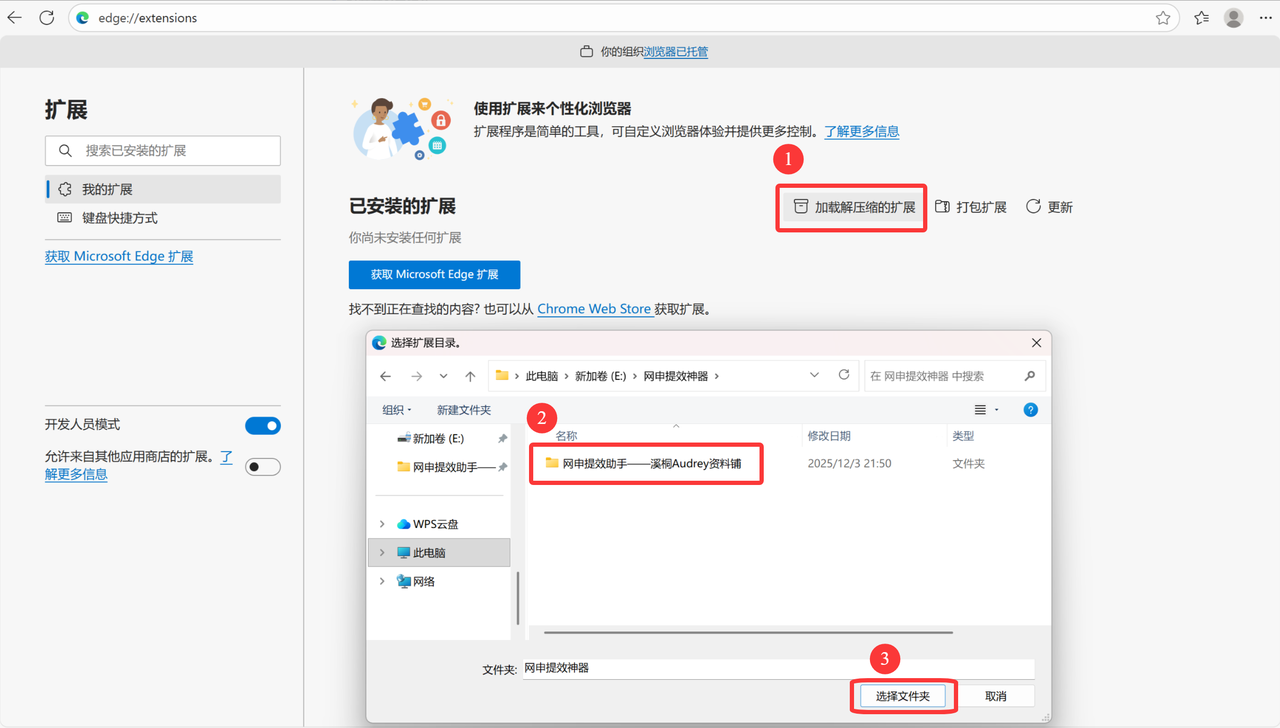Click the search icon in extensions search box

click(64, 151)
